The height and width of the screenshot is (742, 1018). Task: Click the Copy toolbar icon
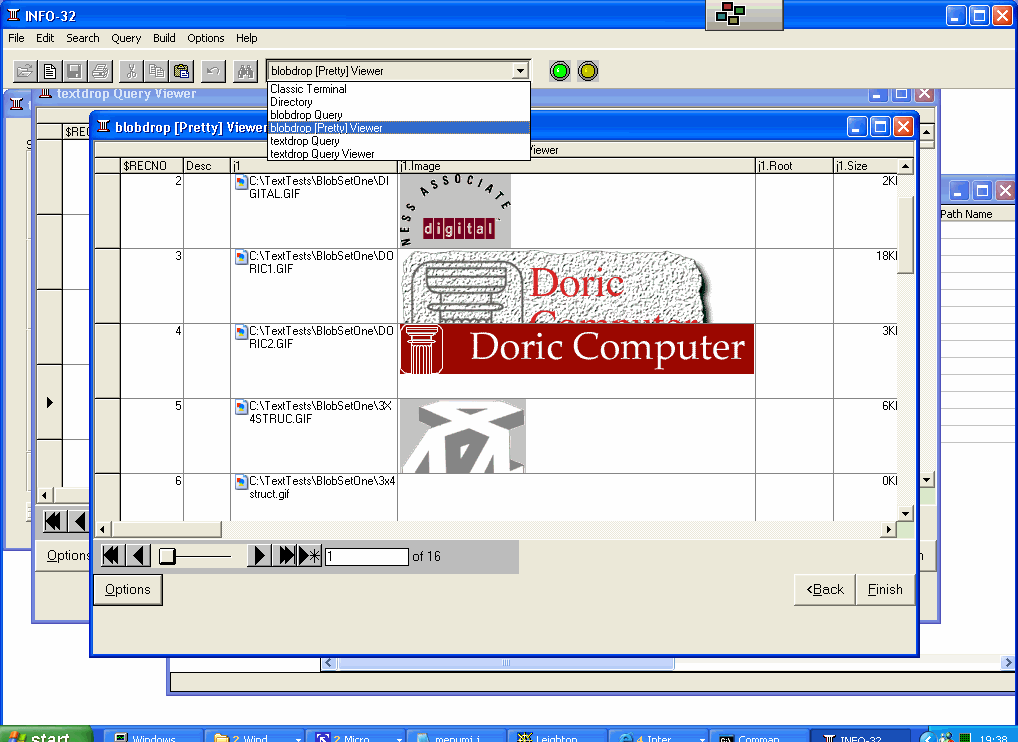156,71
